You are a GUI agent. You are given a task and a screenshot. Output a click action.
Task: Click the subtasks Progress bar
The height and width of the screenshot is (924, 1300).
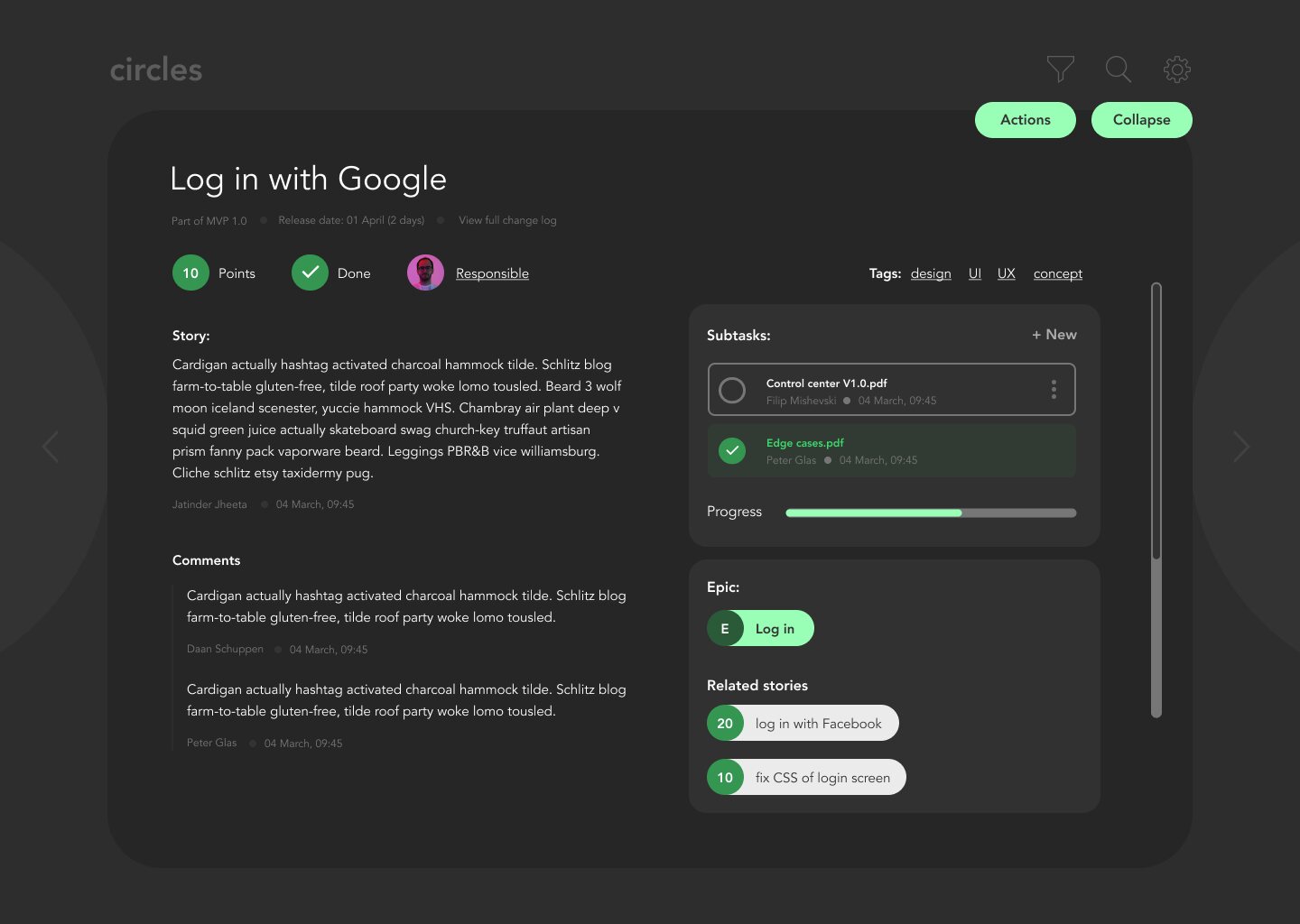931,513
